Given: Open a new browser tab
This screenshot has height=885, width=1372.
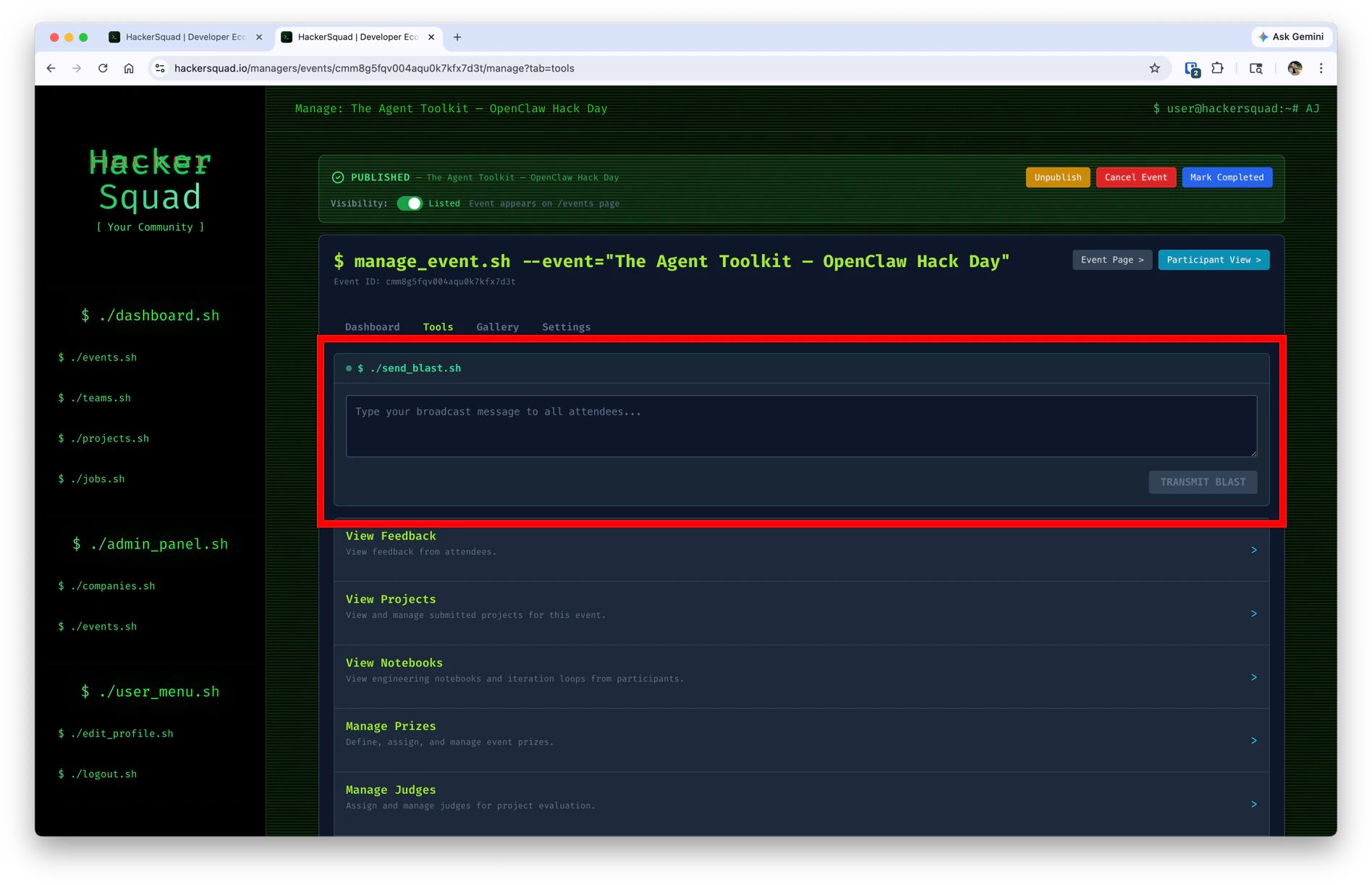Looking at the screenshot, I should [x=457, y=37].
